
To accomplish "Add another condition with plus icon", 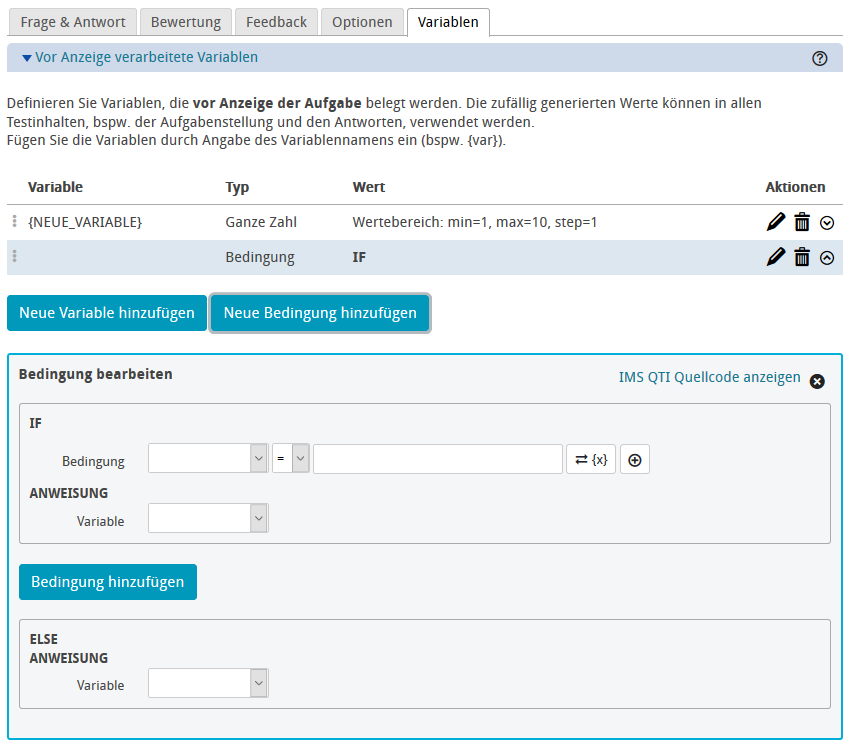I will [x=634, y=460].
